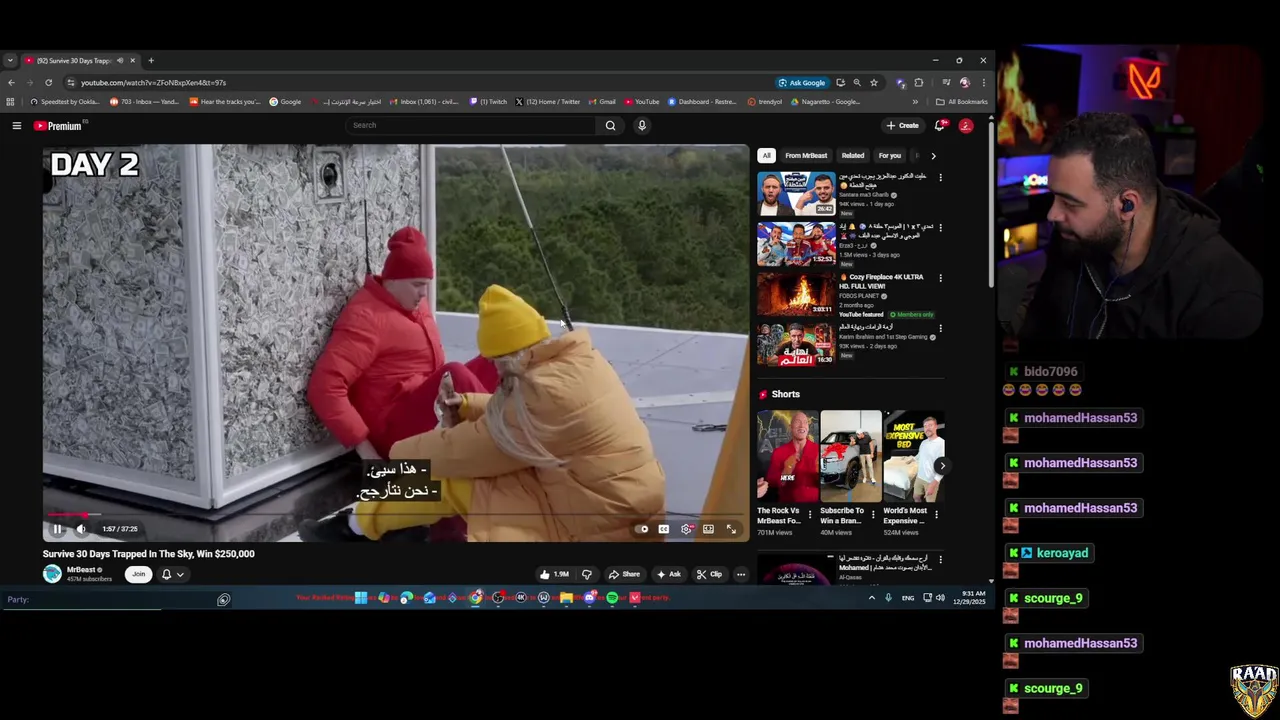
Task: Open options for The Rock Vs short
Action: [x=810, y=515]
